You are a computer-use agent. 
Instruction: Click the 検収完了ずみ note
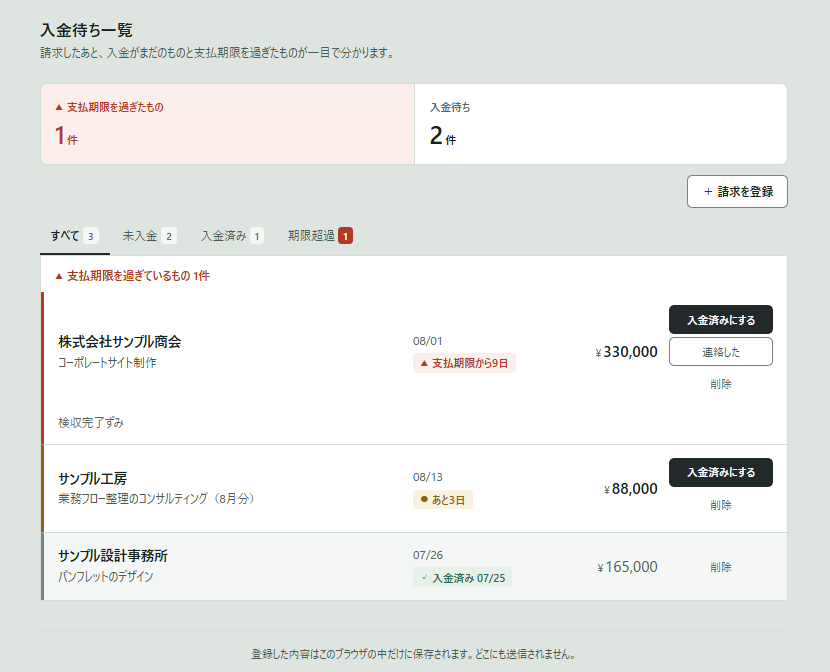click(x=91, y=423)
